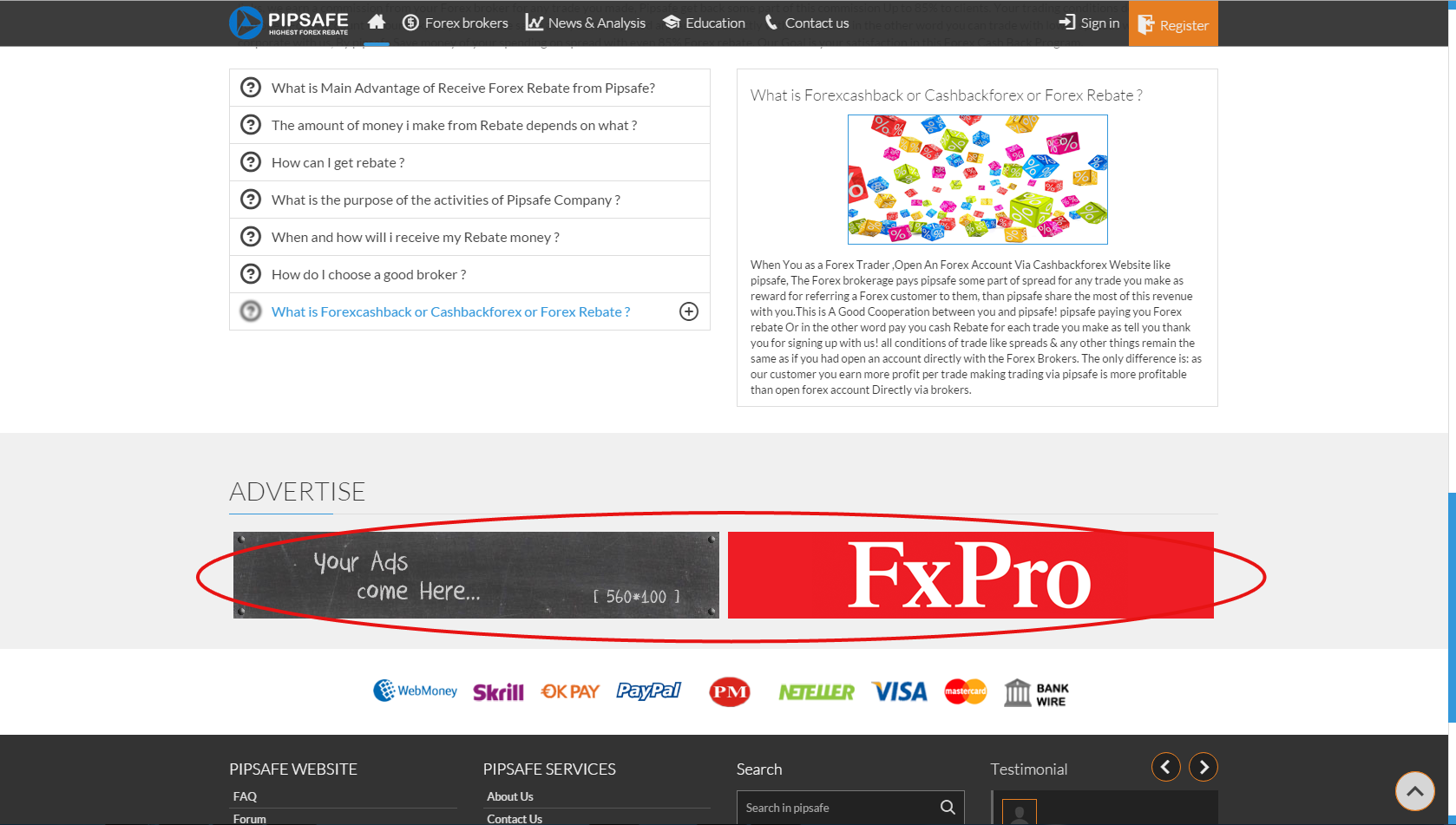The width and height of the screenshot is (1456, 825).
Task: Click the Pipsafe logo in header
Action: click(x=289, y=23)
